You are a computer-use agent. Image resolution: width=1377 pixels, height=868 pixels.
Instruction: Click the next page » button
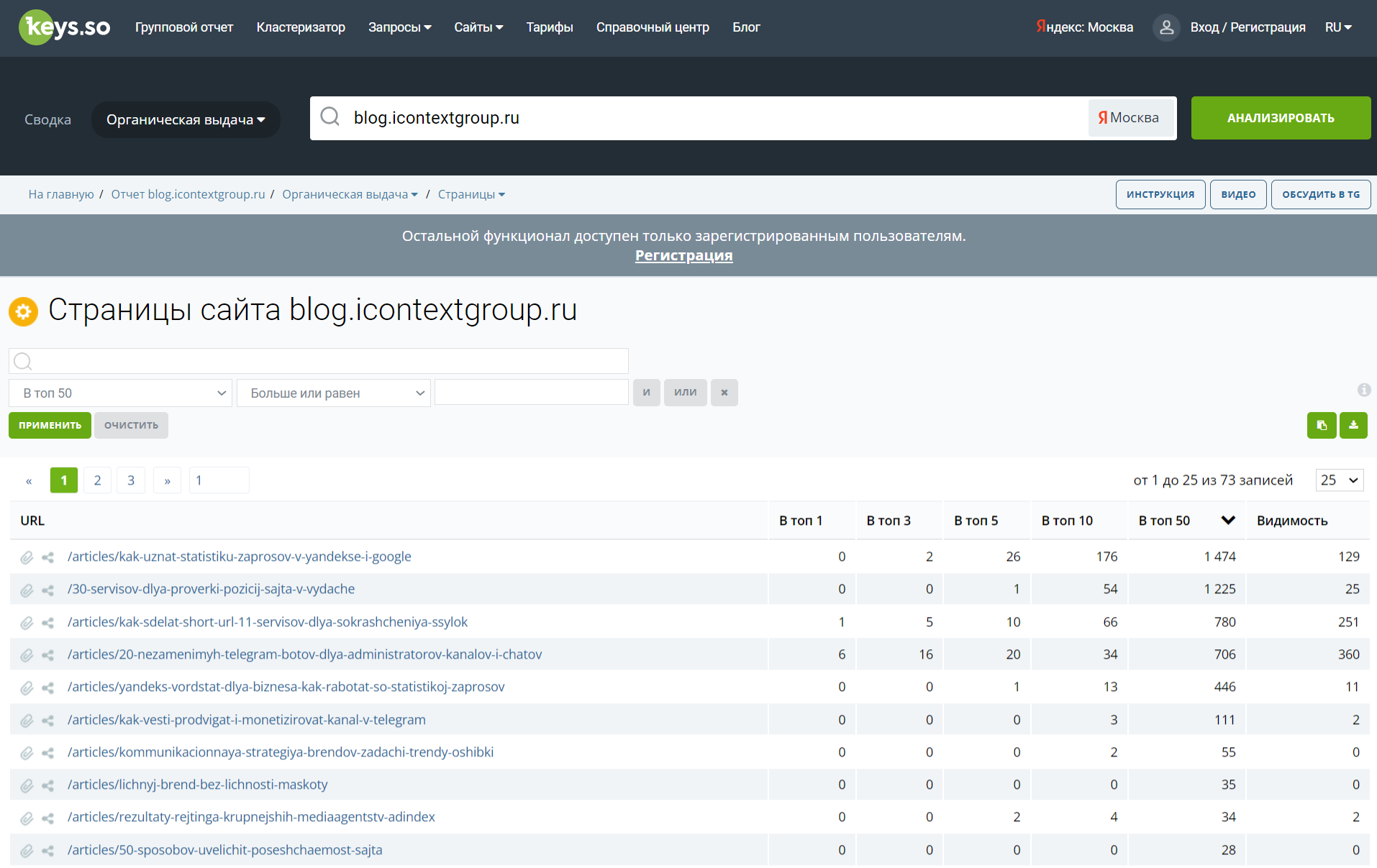[x=167, y=480]
